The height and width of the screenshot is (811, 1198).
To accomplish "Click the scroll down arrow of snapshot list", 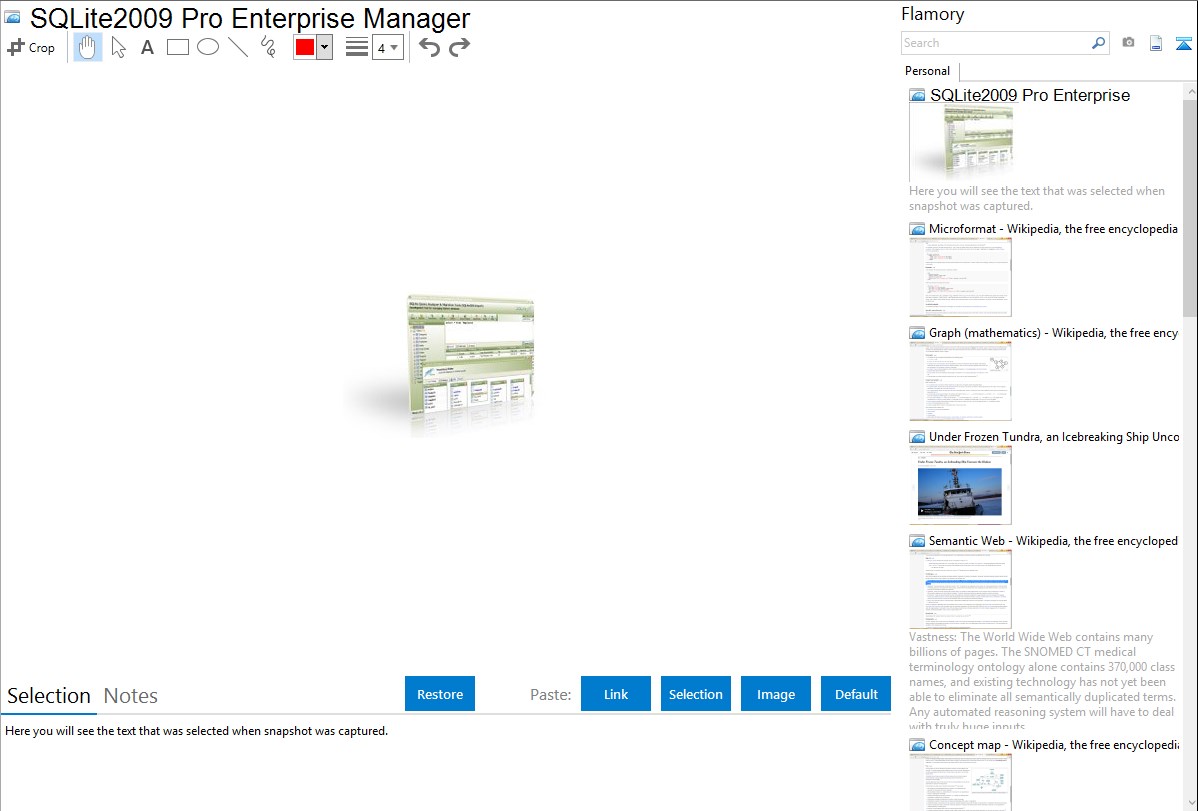I will click(1190, 803).
